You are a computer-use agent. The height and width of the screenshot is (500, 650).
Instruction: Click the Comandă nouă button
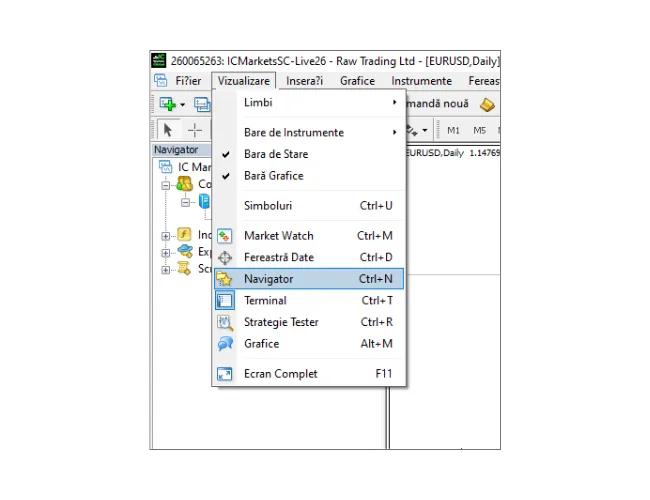point(437,104)
